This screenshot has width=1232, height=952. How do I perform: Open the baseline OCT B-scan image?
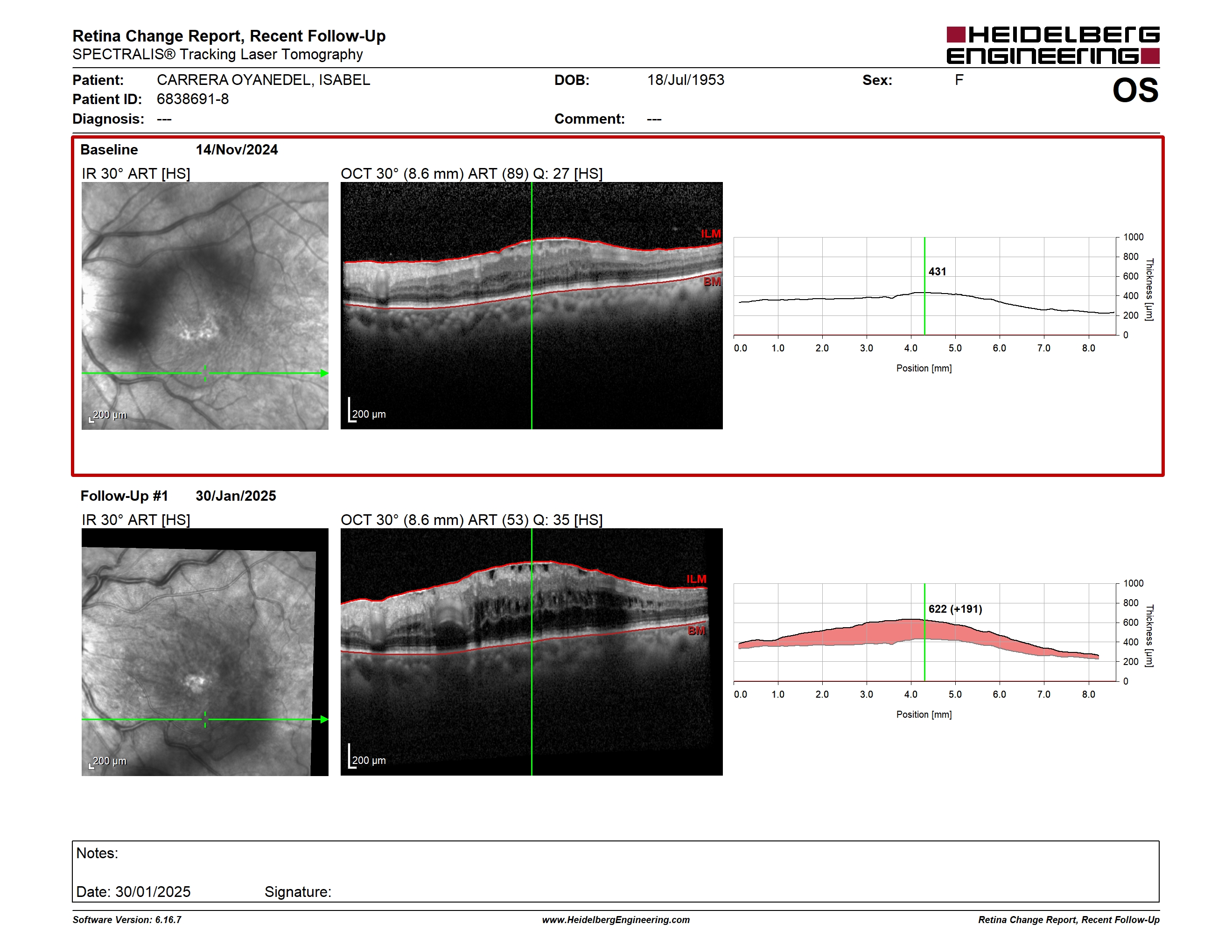pyautogui.click(x=532, y=305)
